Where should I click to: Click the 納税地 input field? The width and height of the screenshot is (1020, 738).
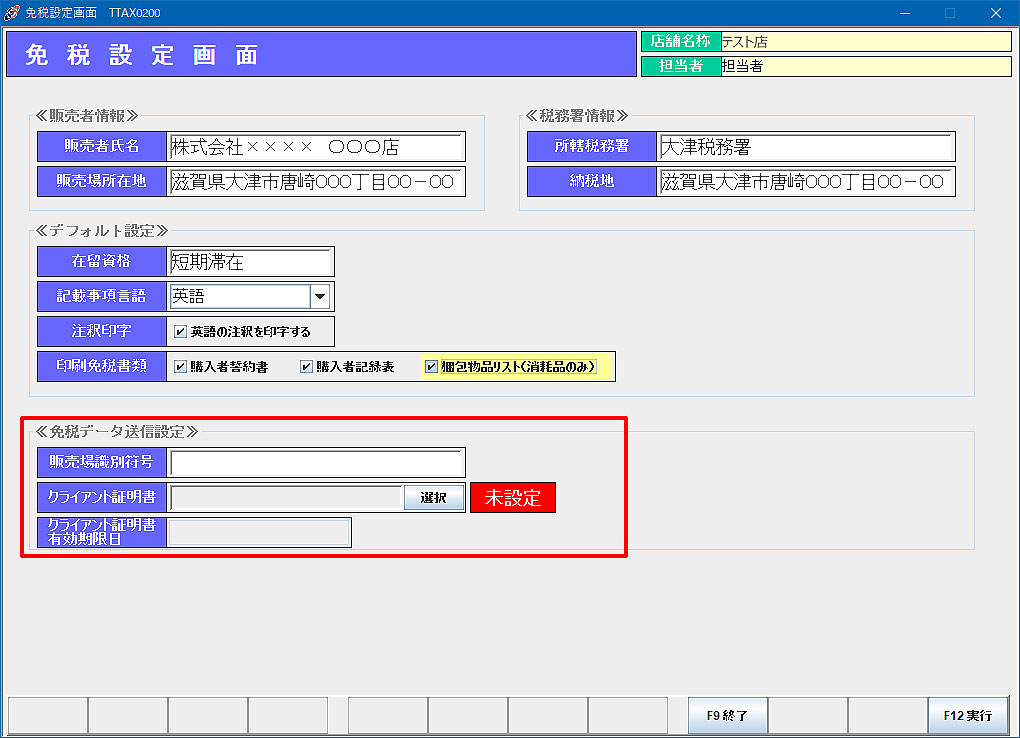click(806, 182)
